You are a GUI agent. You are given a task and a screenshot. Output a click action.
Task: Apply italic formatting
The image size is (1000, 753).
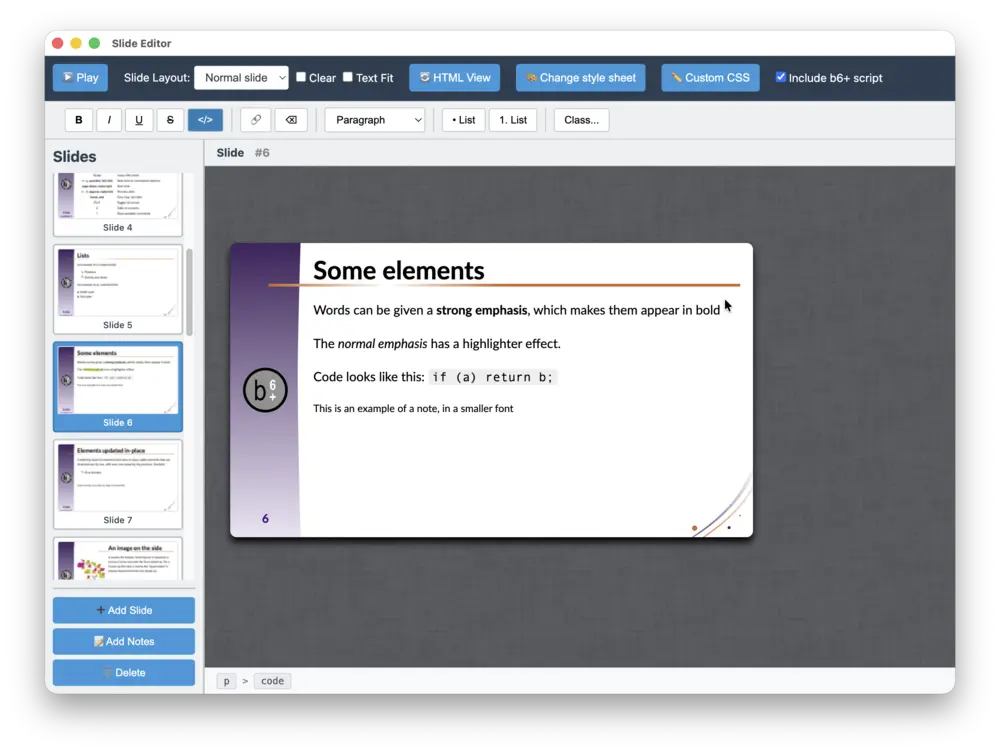tap(108, 119)
